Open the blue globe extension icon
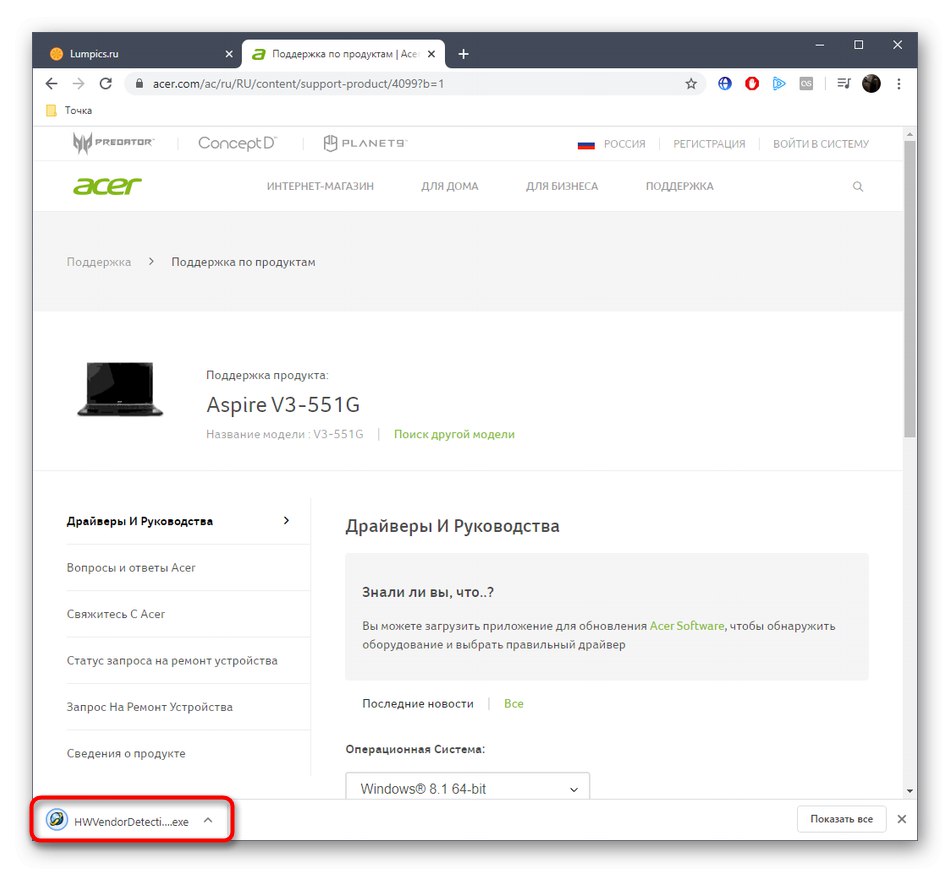Screen dimensions: 950x873 click(725, 84)
